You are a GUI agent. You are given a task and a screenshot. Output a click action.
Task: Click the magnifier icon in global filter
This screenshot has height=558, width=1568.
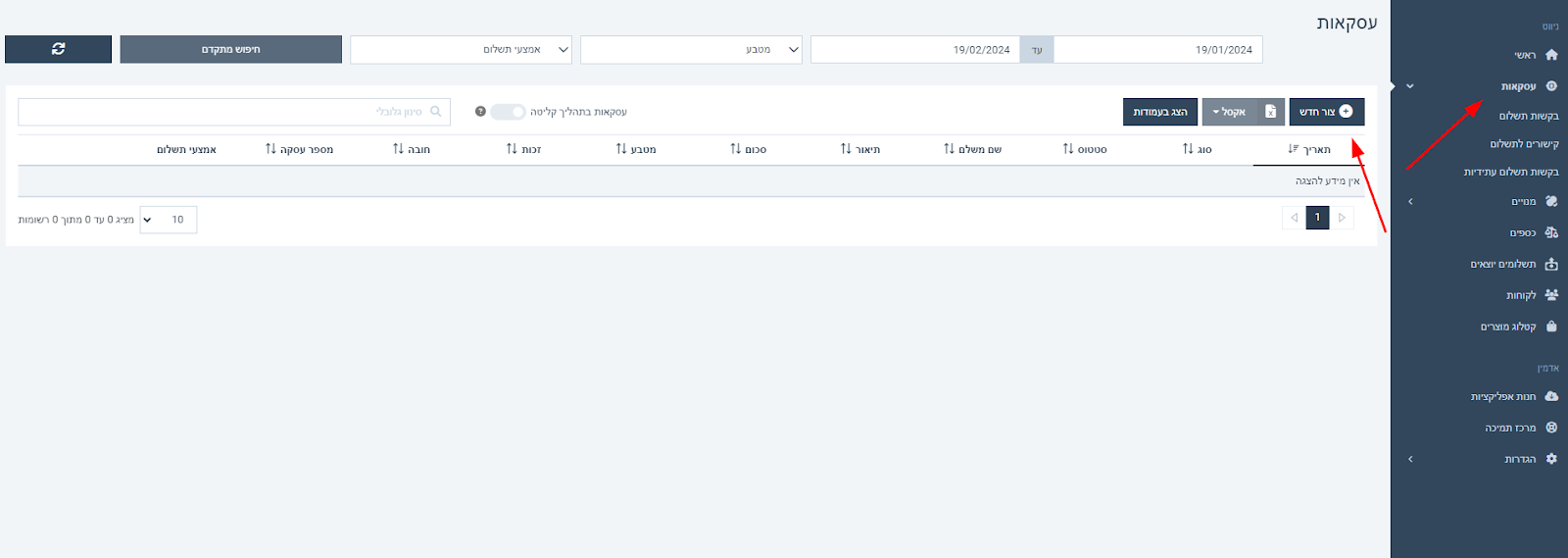436,112
